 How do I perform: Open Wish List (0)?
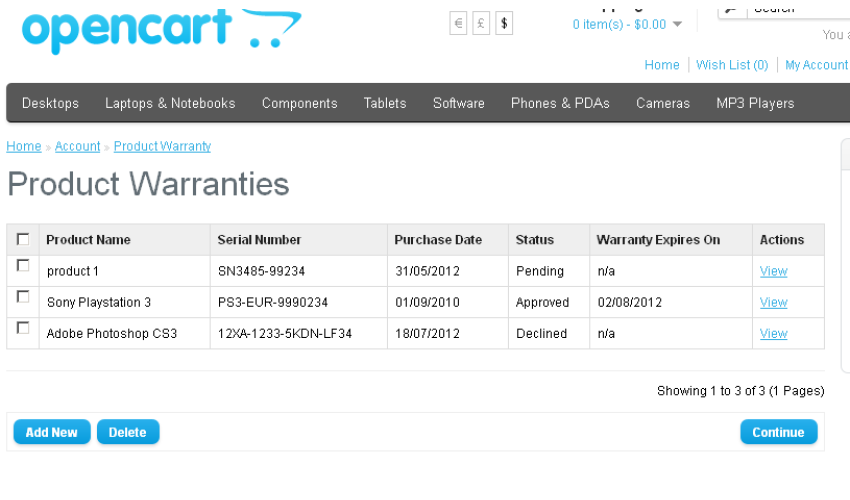732,65
